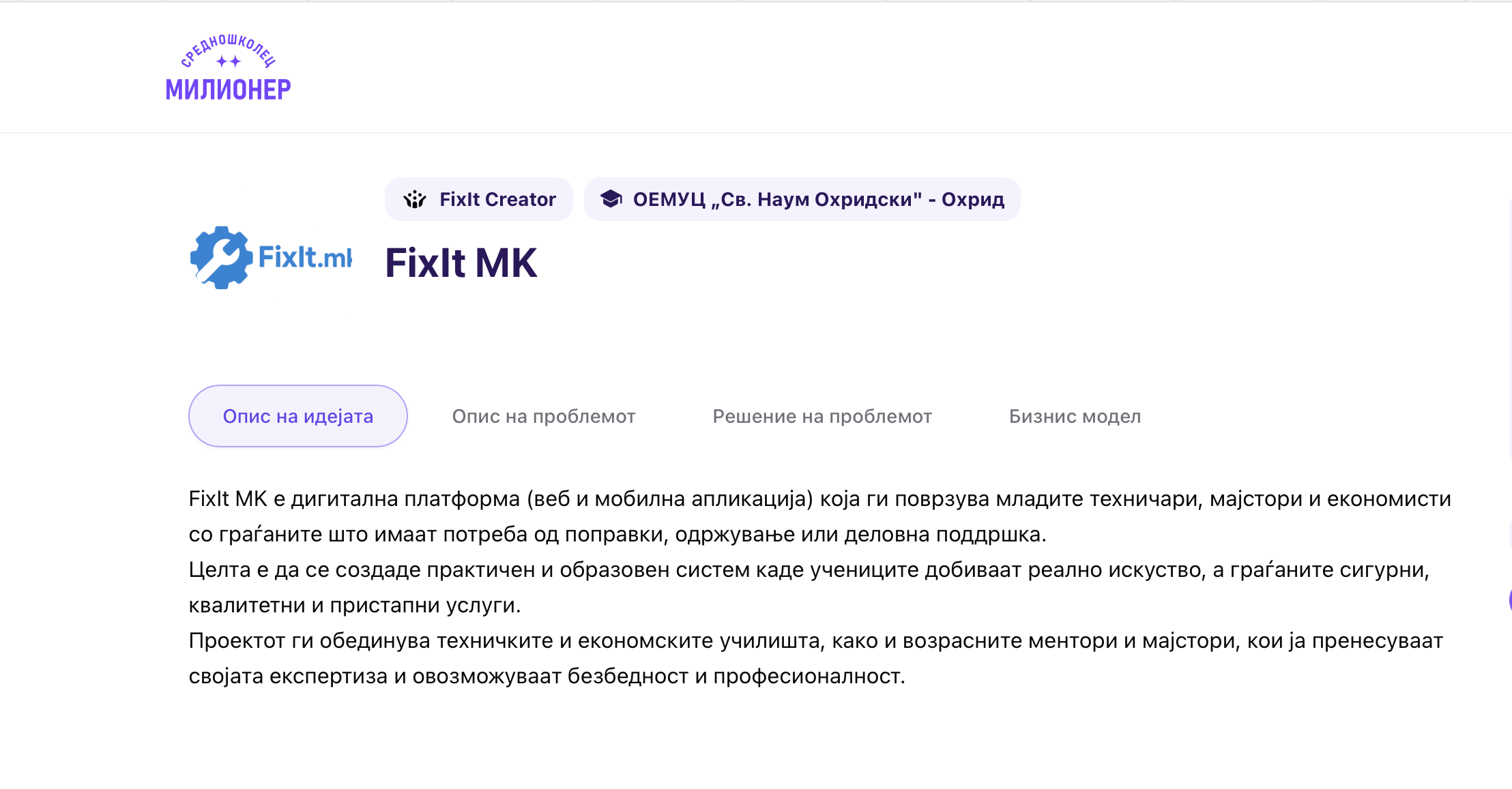Viewport: 1512px width, 789px height.
Task: Click the two stars in the logo
Action: tap(229, 62)
